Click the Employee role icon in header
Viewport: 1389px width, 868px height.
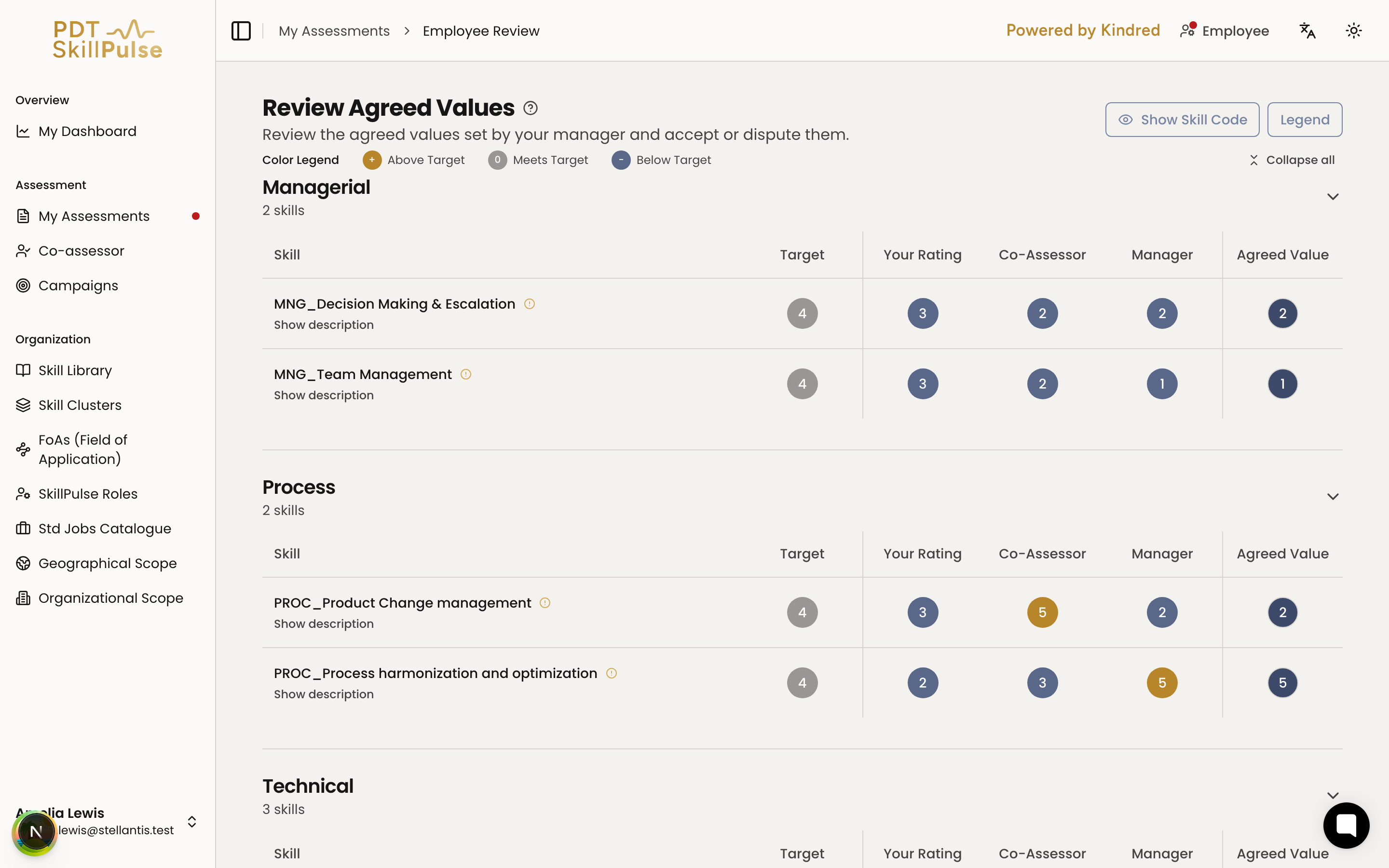click(1187, 30)
